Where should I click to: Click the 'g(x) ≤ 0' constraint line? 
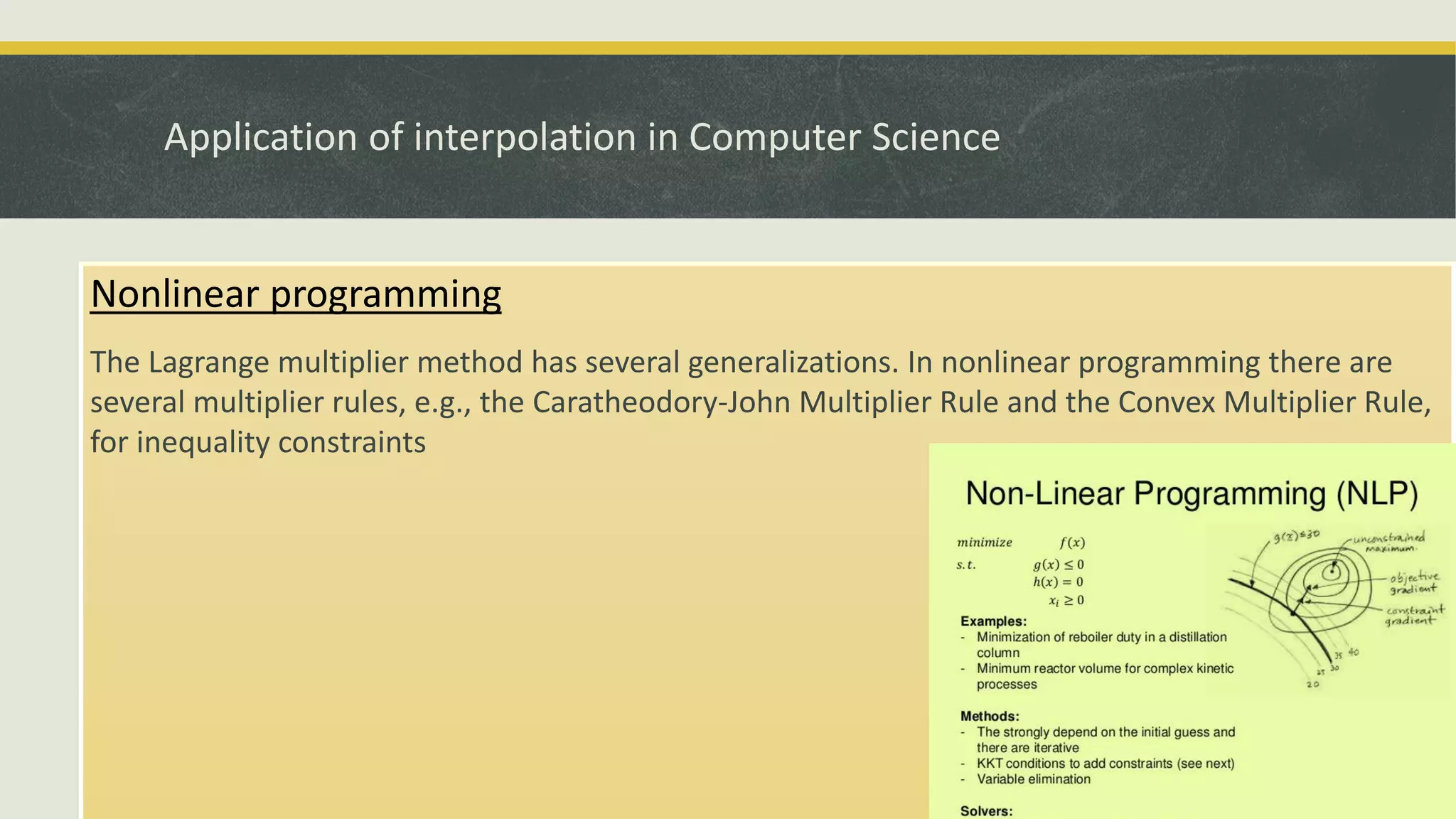coord(1058,564)
